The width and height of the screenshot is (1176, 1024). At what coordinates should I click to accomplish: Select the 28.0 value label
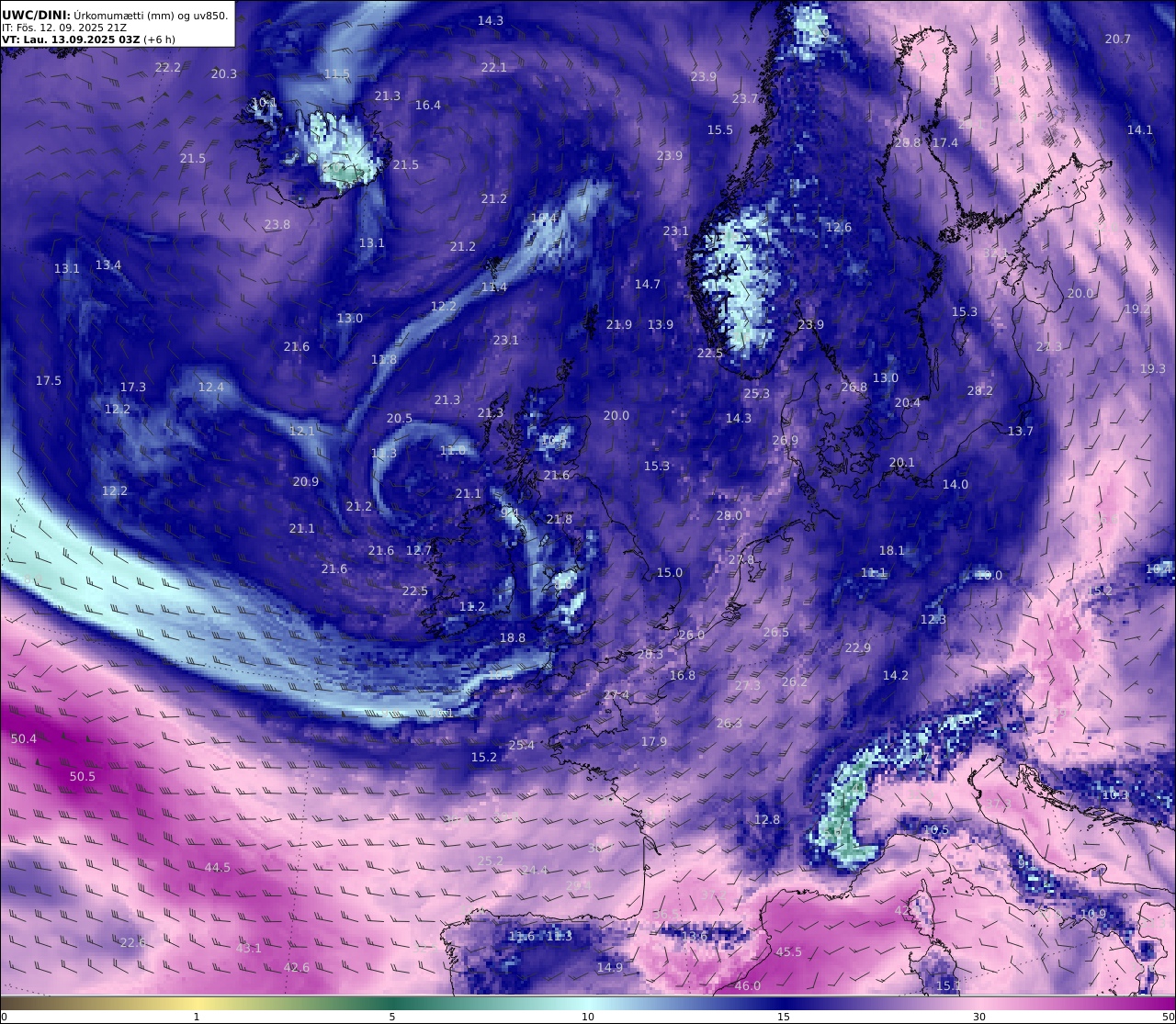tap(729, 515)
